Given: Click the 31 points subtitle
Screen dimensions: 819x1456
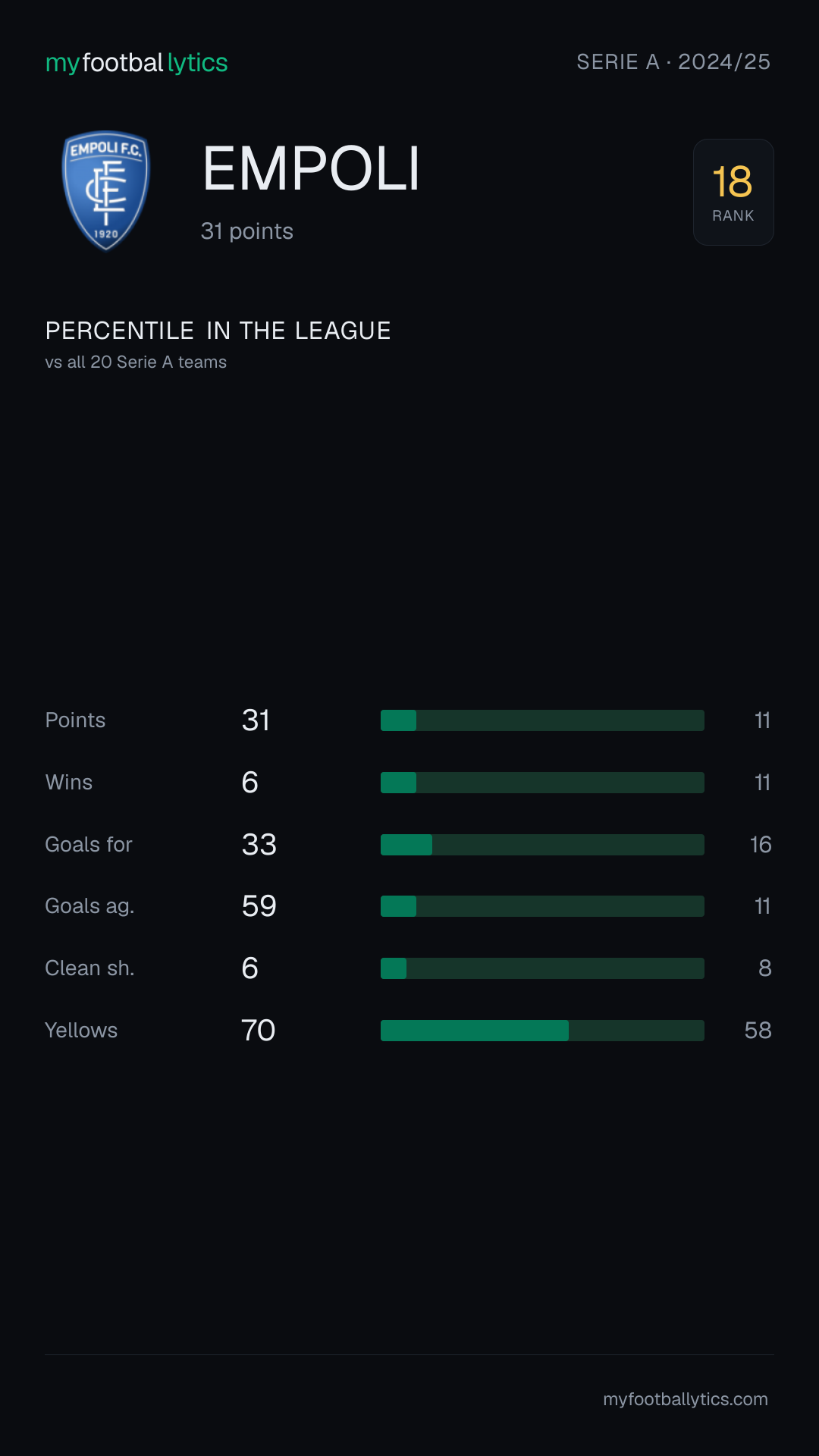Looking at the screenshot, I should pyautogui.click(x=247, y=231).
